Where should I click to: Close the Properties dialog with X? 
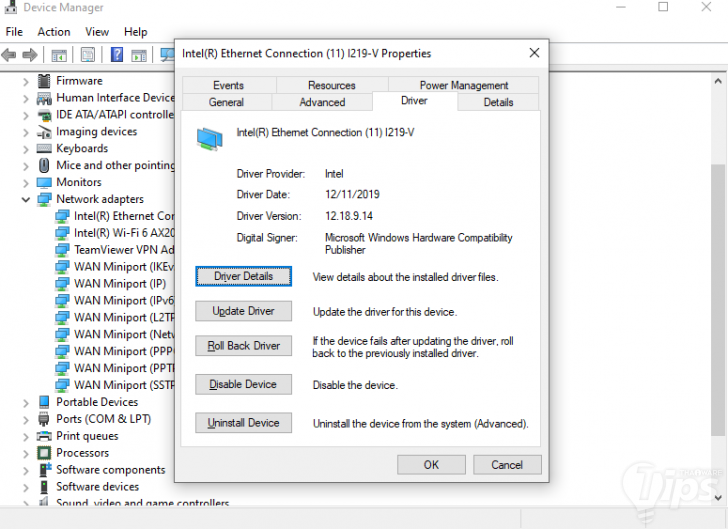[x=534, y=53]
